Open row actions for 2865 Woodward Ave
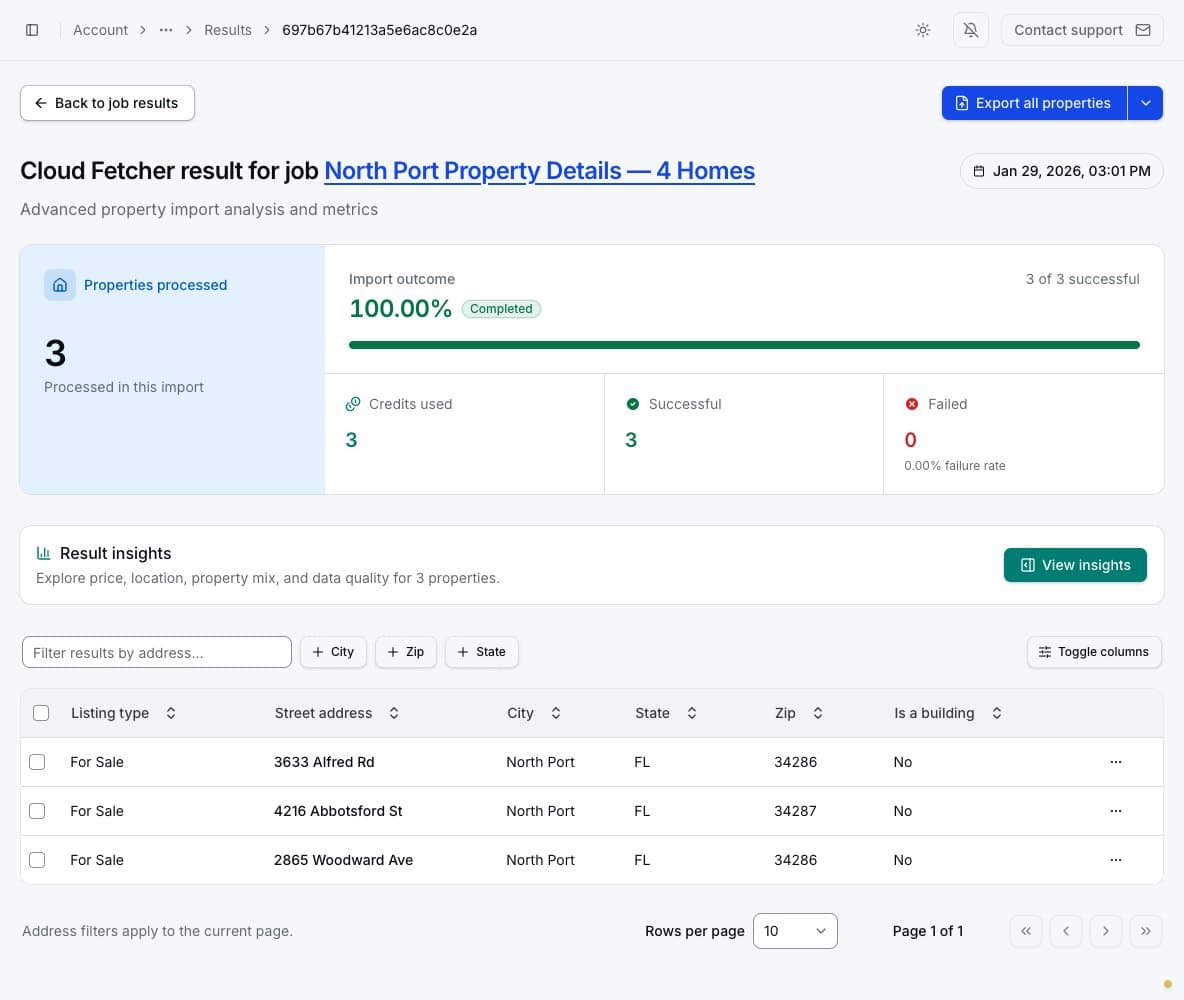This screenshot has width=1184, height=1000. (1116, 860)
